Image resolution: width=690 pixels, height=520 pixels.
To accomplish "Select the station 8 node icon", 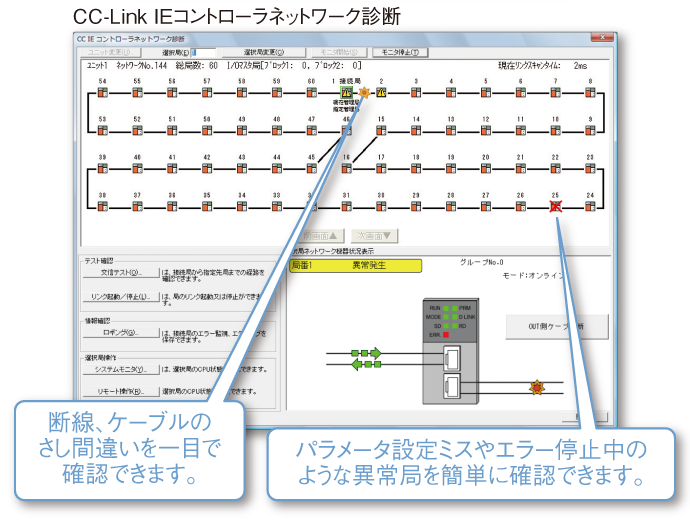I will pyautogui.click(x=590, y=93).
